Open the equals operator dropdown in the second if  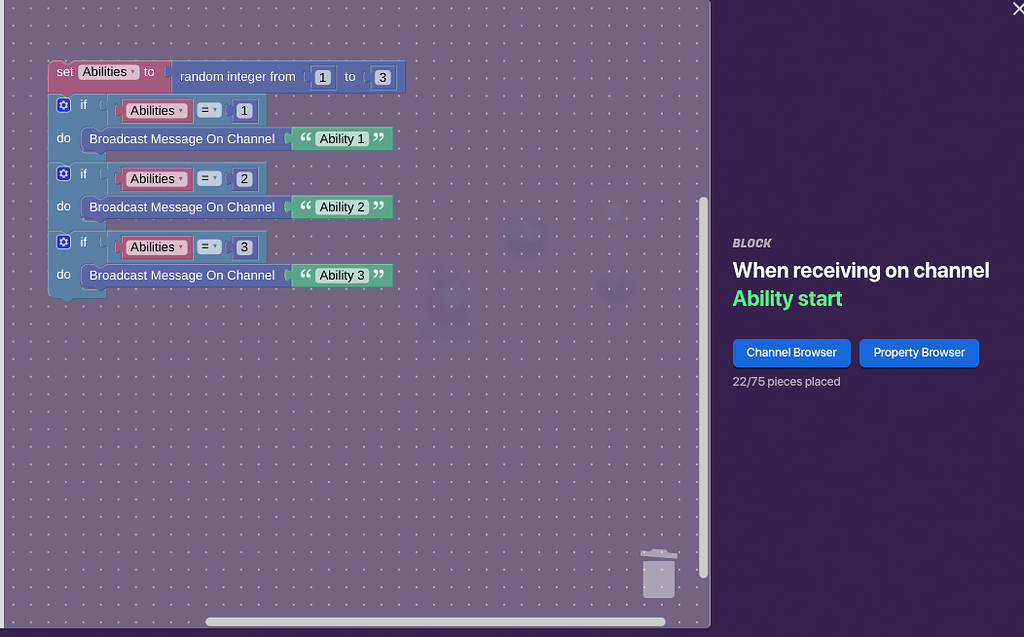tap(208, 178)
